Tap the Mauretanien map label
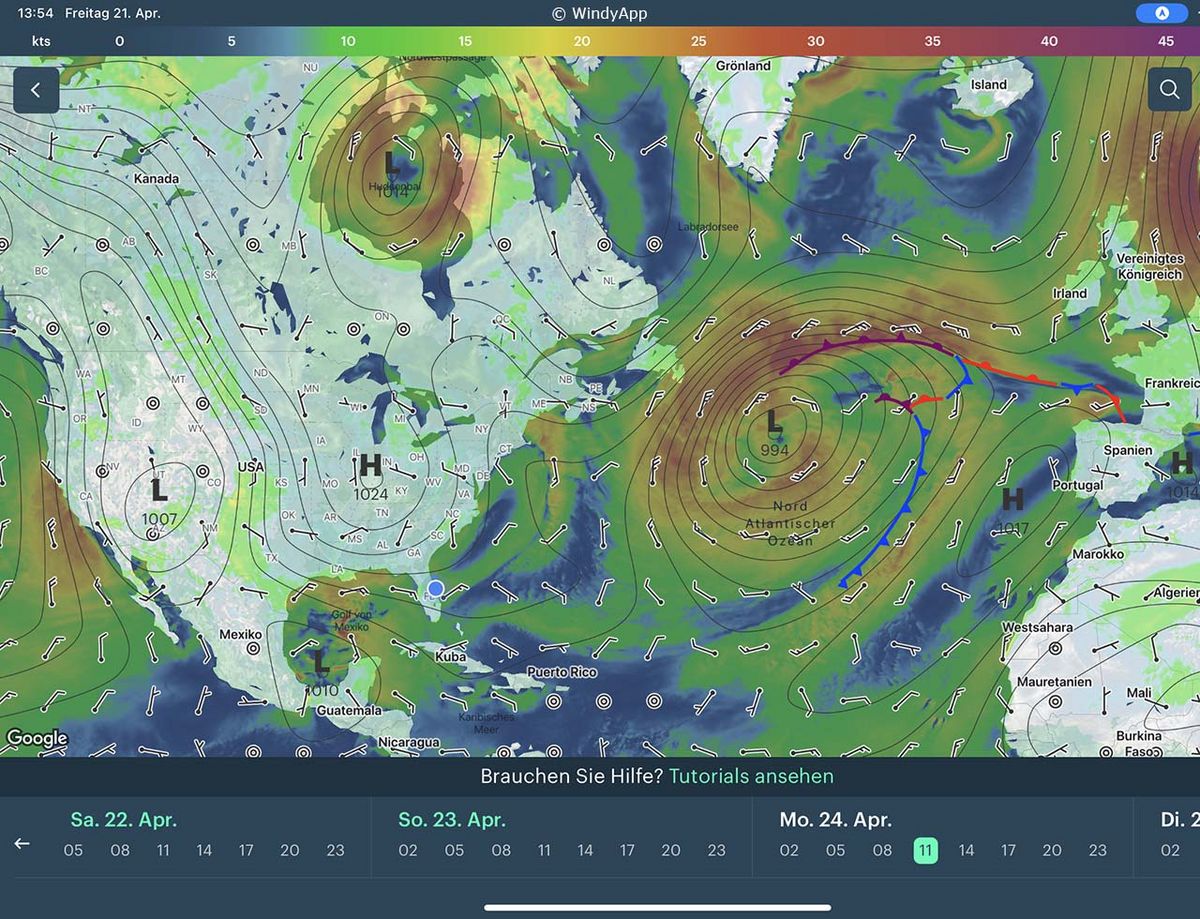The height and width of the screenshot is (919, 1200). tap(1052, 681)
